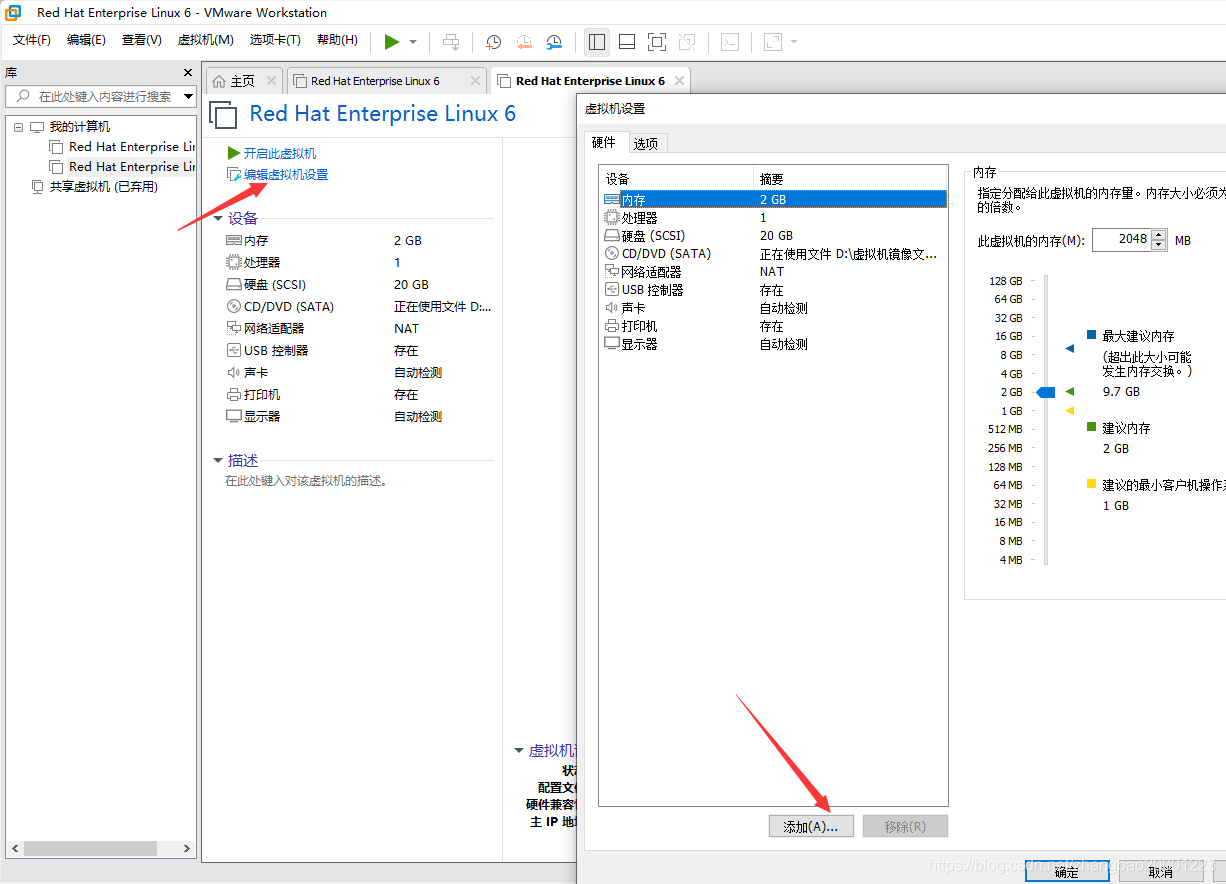Select 显示器 row in settings device list
This screenshot has width=1226, height=884.
coord(774,344)
